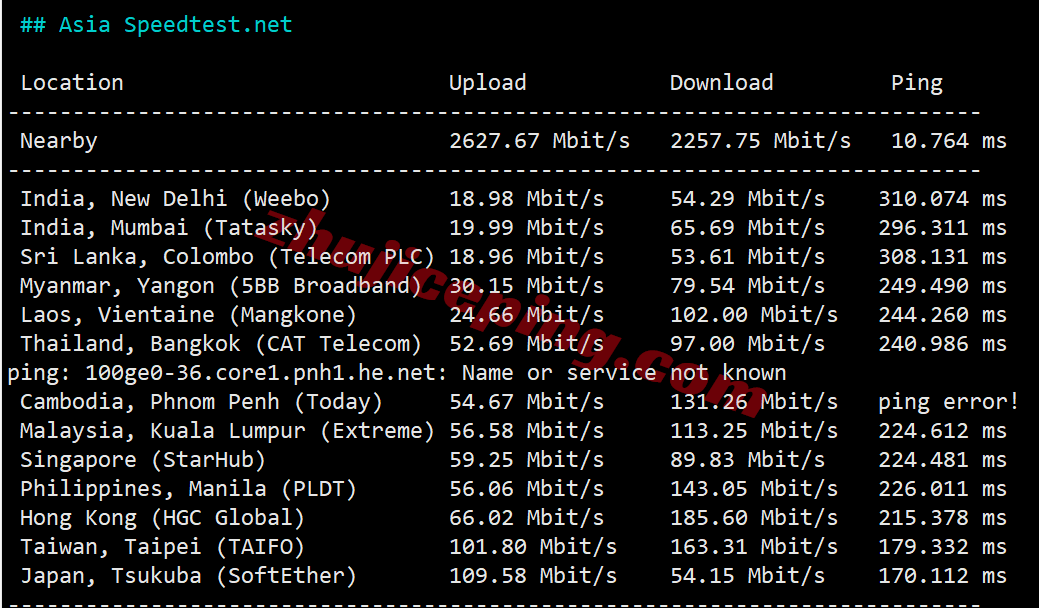The image size is (1039, 608).
Task: Click 'Singapore (StarHub)' row label
Action: (142, 460)
